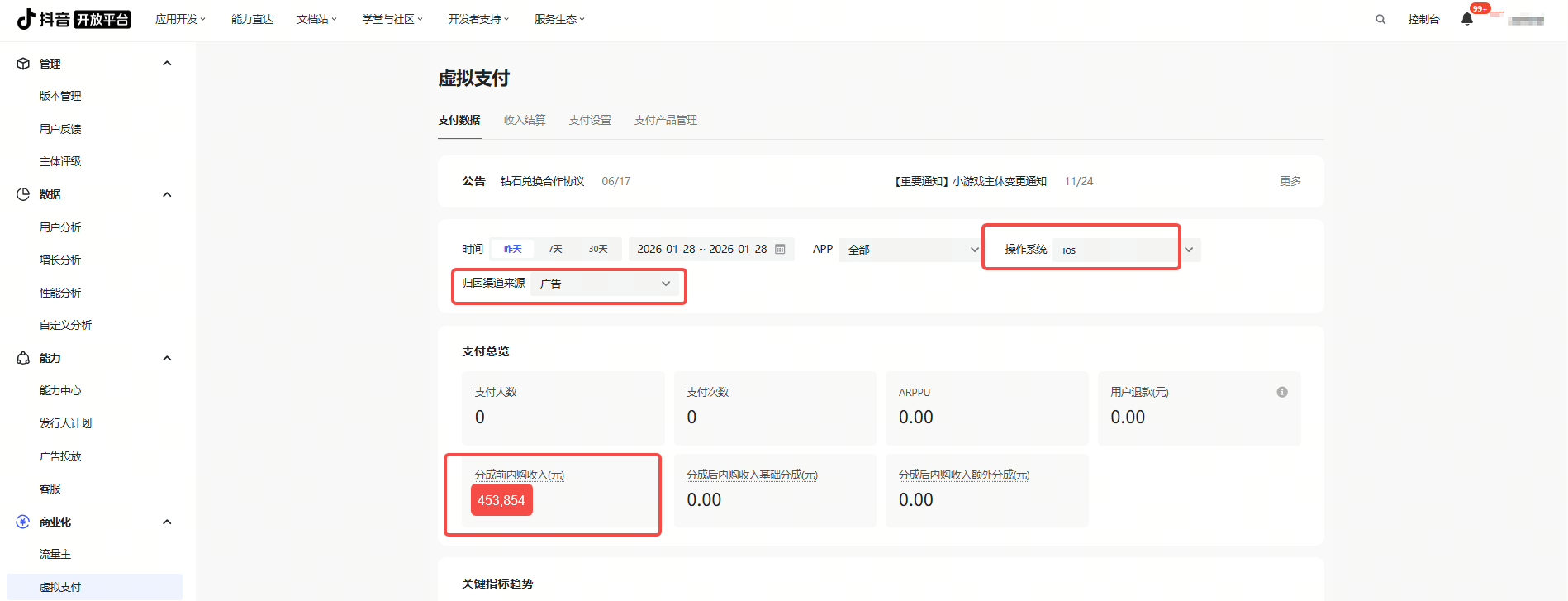Click the Douyin Open Platform logo

pos(74,19)
